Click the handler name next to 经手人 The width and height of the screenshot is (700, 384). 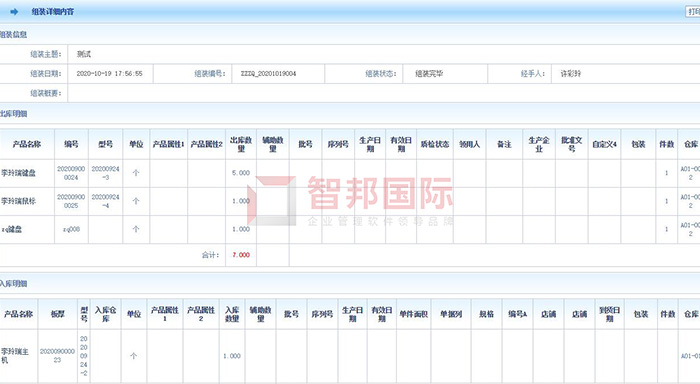click(571, 74)
